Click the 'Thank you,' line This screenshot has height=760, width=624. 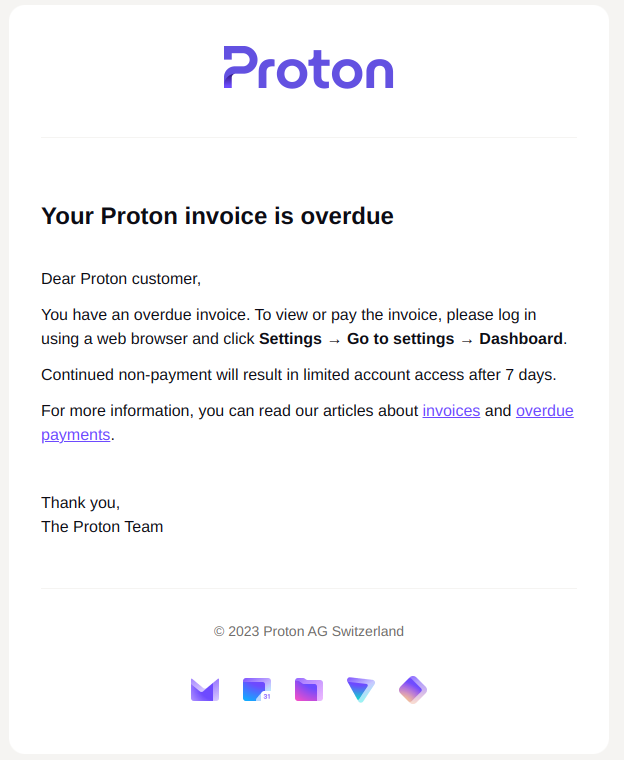80,502
